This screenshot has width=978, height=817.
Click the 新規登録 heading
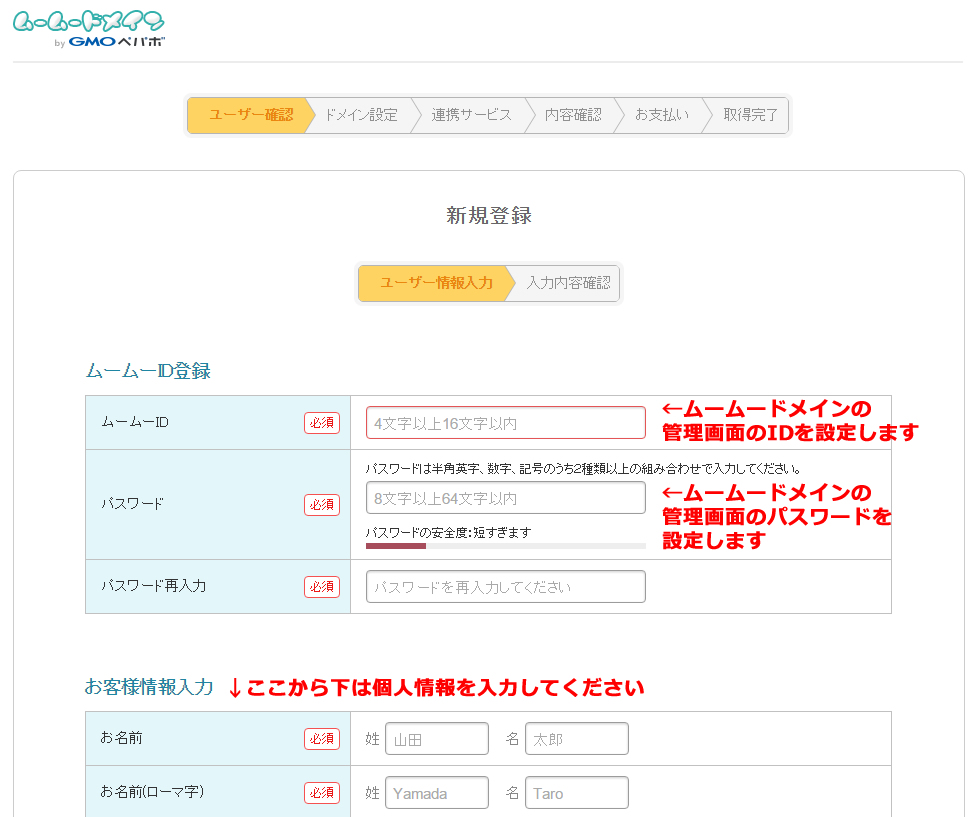pyautogui.click(x=488, y=215)
